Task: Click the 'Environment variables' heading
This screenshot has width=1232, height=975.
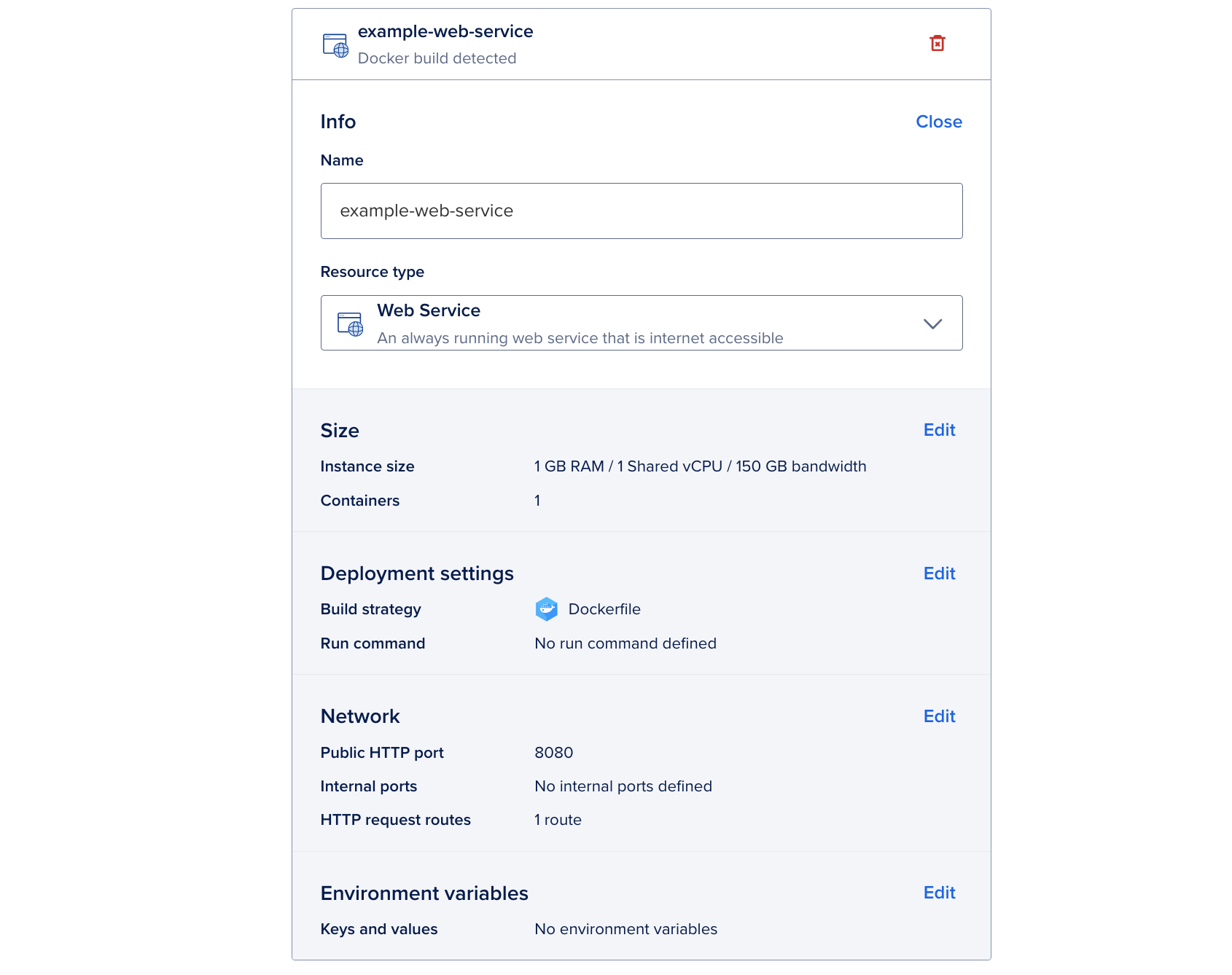Action: tap(424, 893)
